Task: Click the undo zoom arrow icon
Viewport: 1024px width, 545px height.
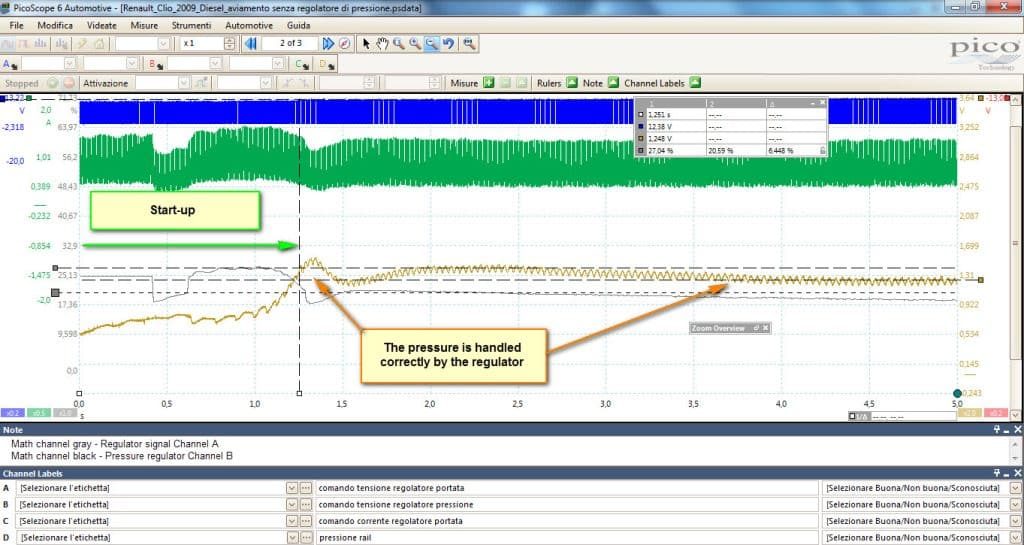Action: (448, 44)
